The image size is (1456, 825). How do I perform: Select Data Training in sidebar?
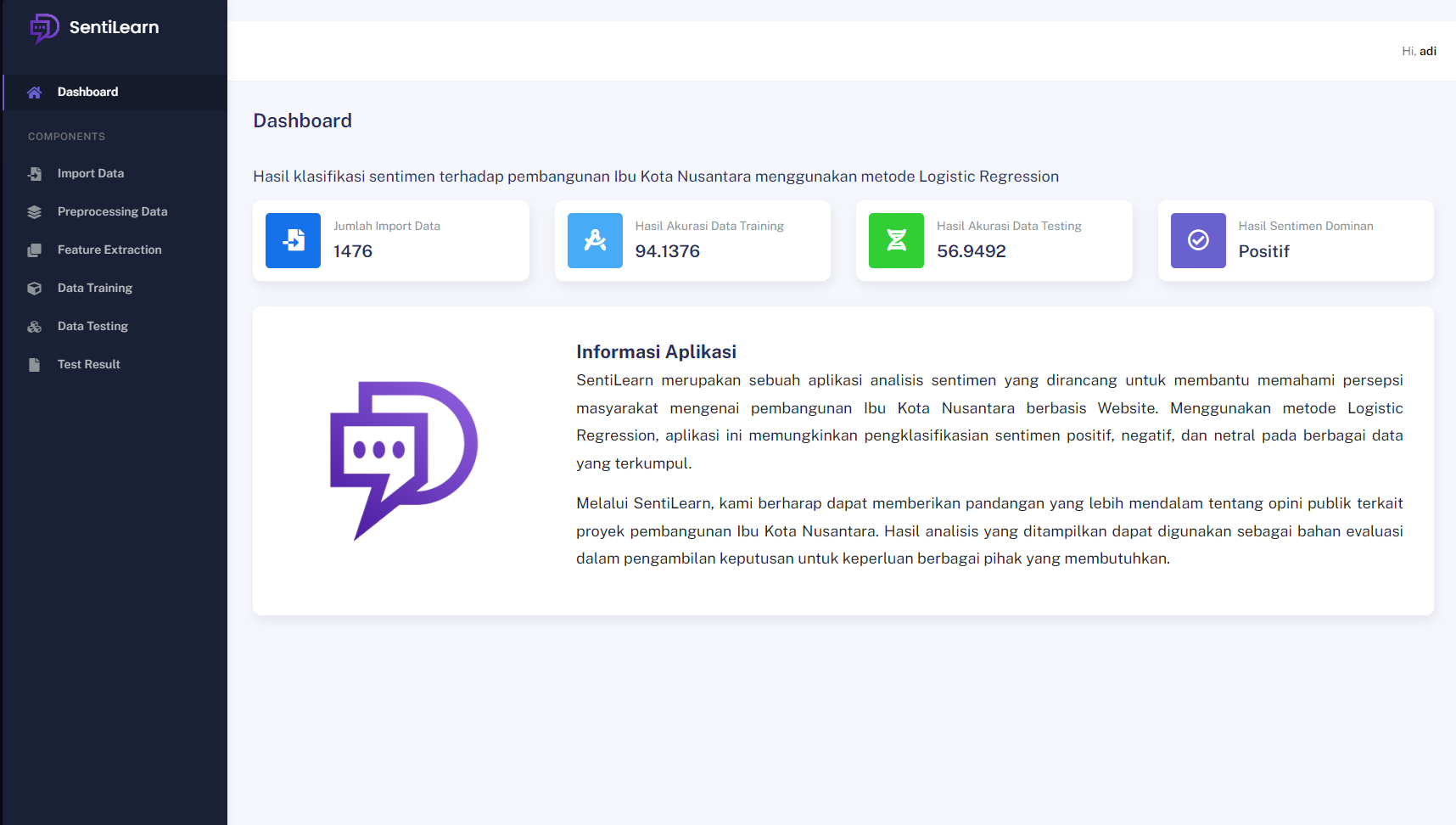pyautogui.click(x=95, y=288)
